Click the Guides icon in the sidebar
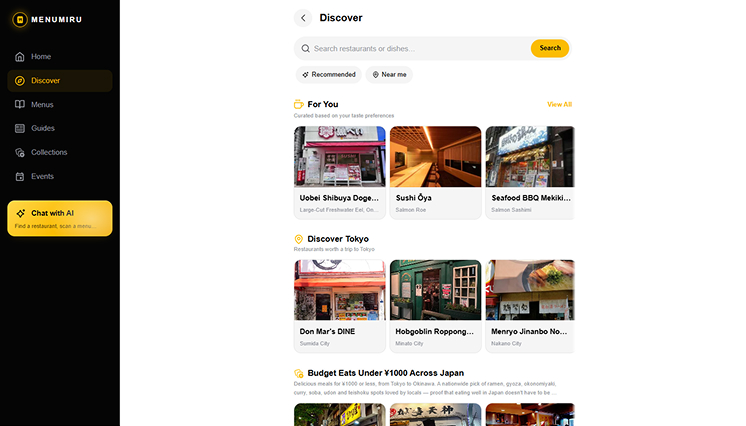Viewport: 746px width, 426px height. click(x=20, y=128)
